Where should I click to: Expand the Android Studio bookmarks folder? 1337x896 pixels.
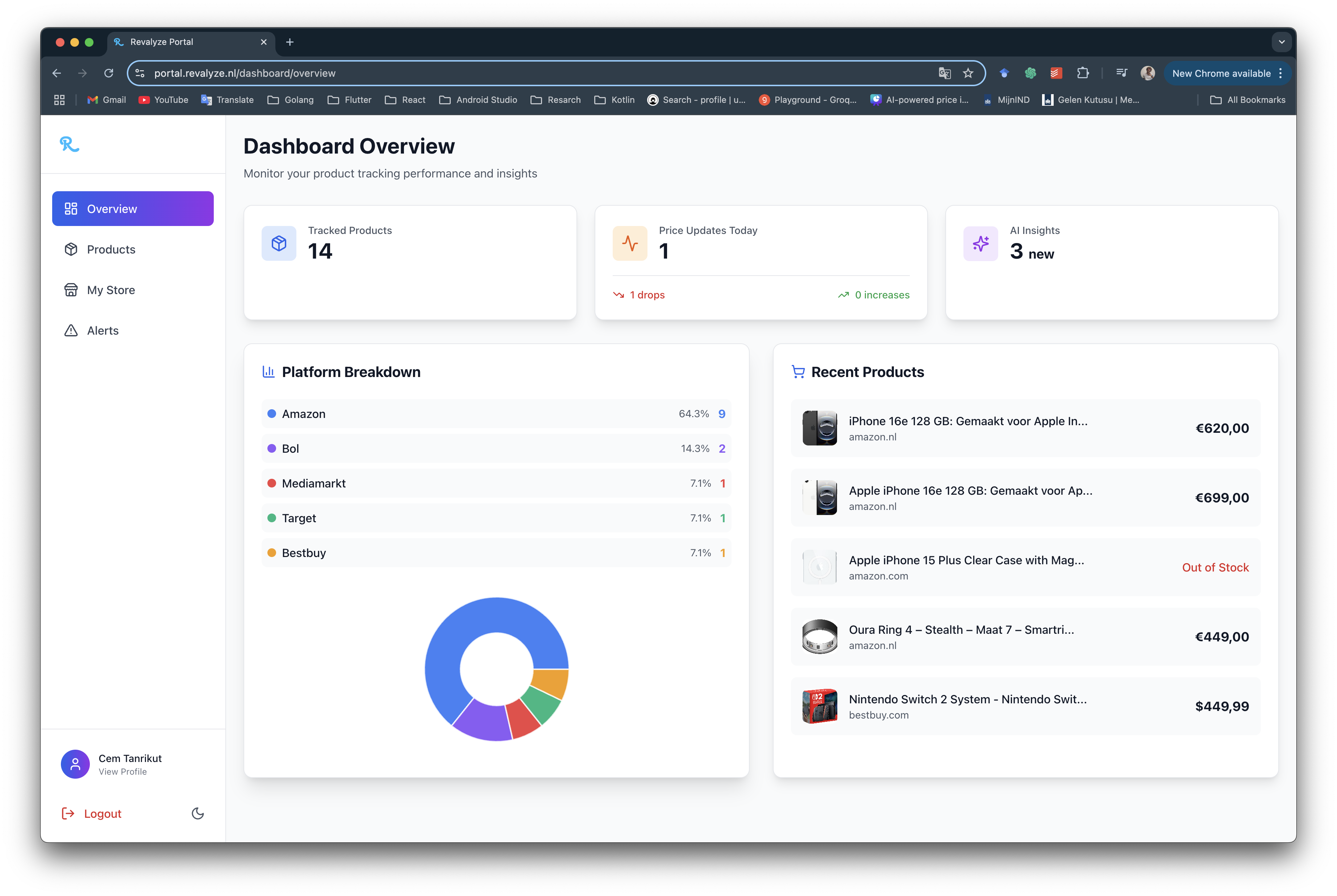tap(478, 100)
